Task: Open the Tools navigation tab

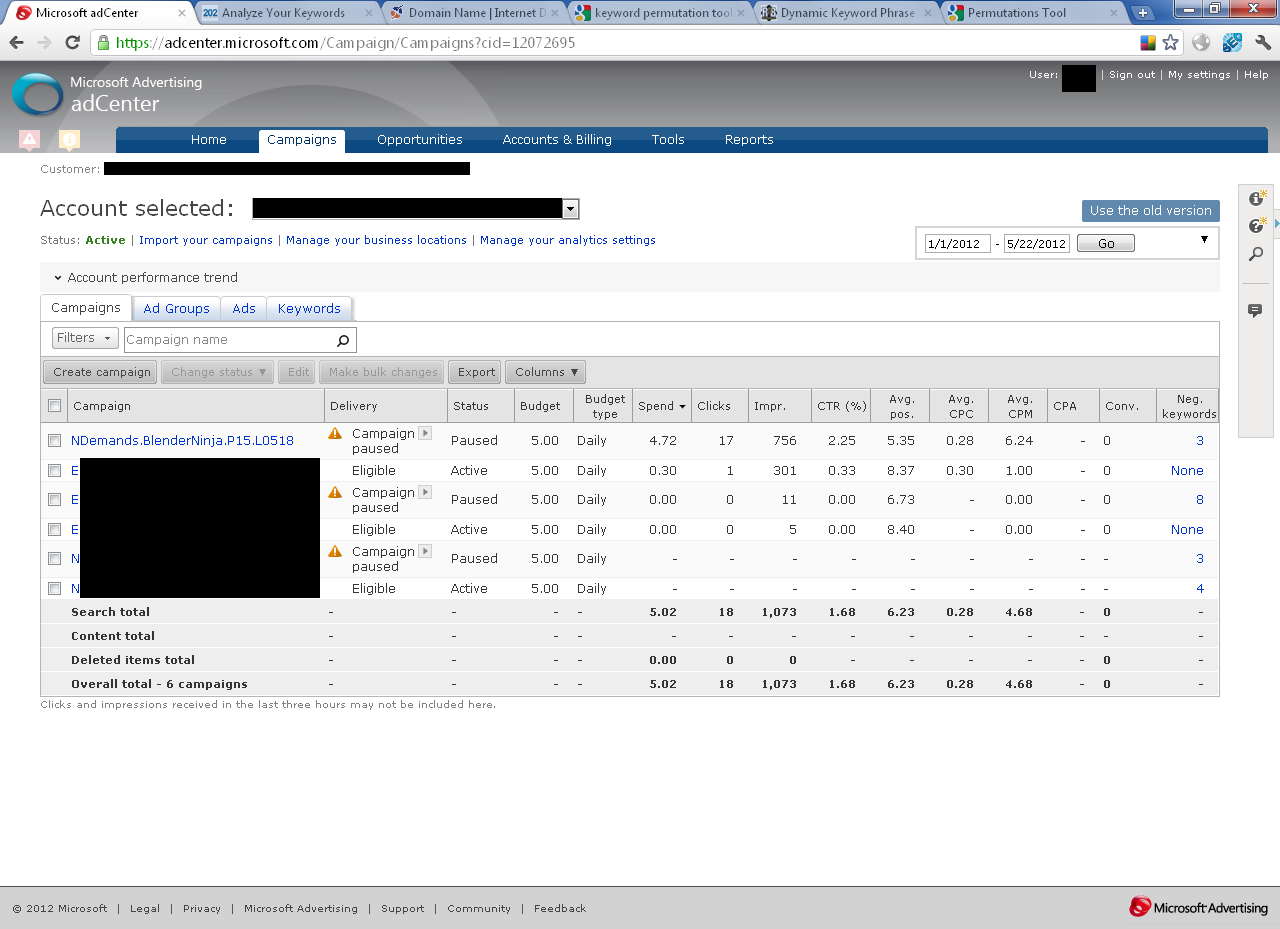Action: point(668,140)
